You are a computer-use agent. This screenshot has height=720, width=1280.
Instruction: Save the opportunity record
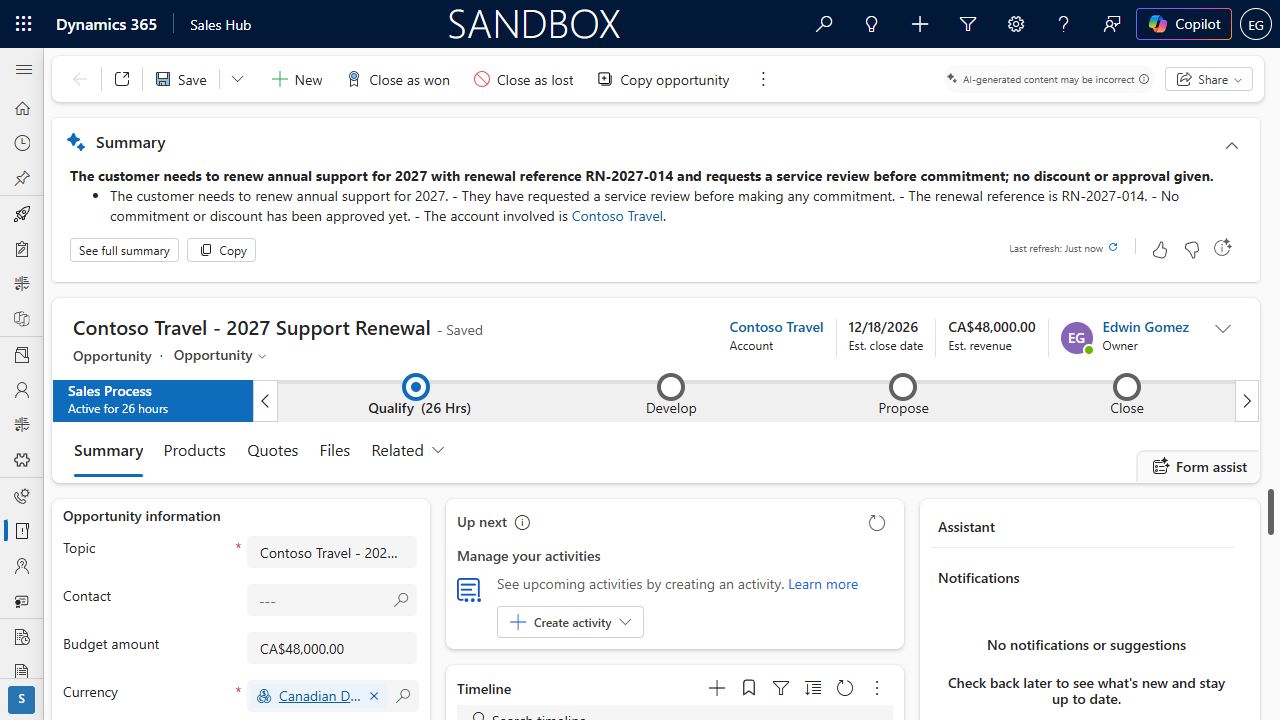(x=181, y=79)
